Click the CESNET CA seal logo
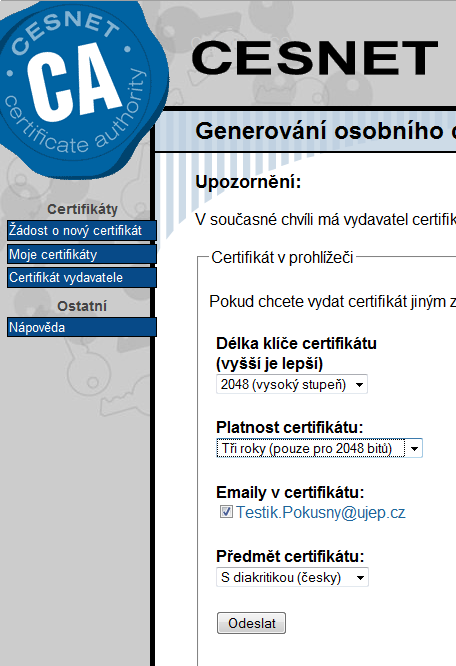The image size is (456, 666). pyautogui.click(x=81, y=87)
